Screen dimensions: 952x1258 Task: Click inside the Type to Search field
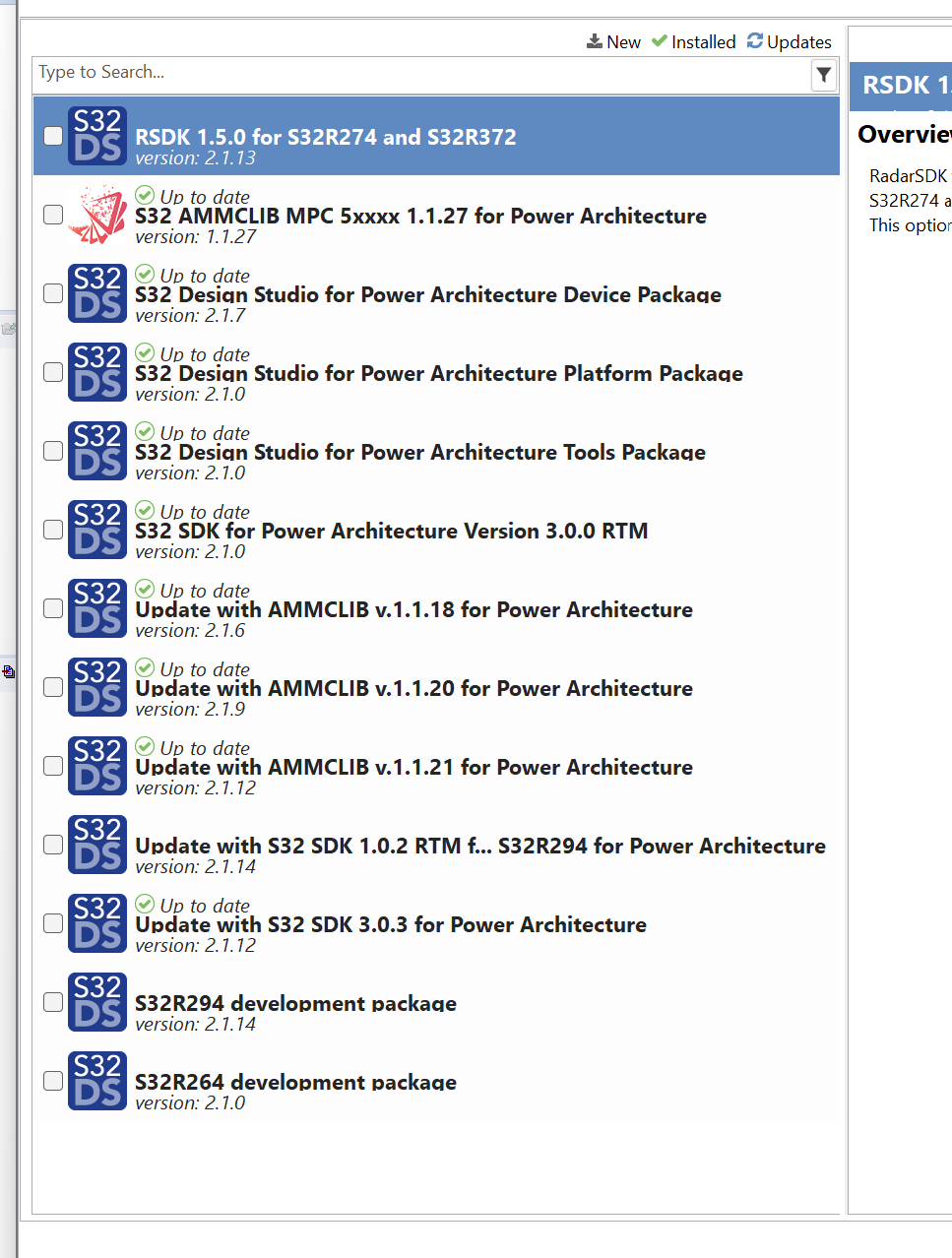295,72
